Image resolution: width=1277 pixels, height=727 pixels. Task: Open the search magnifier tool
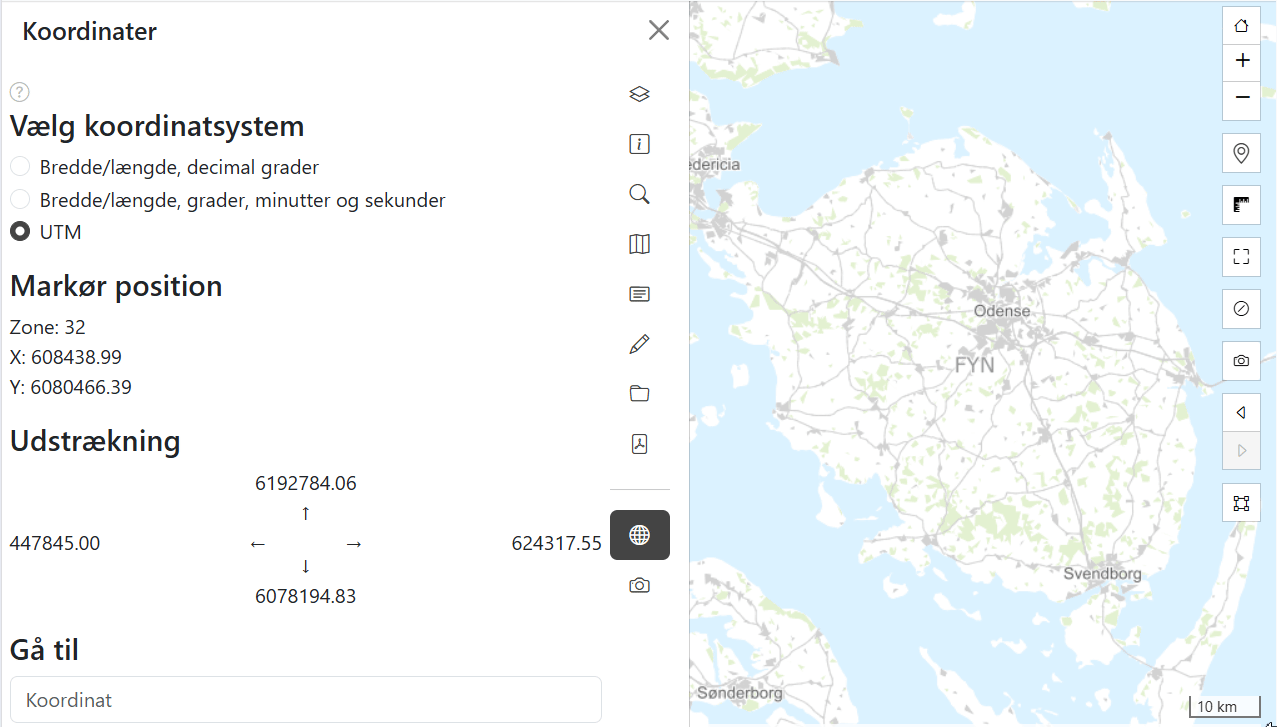(640, 194)
